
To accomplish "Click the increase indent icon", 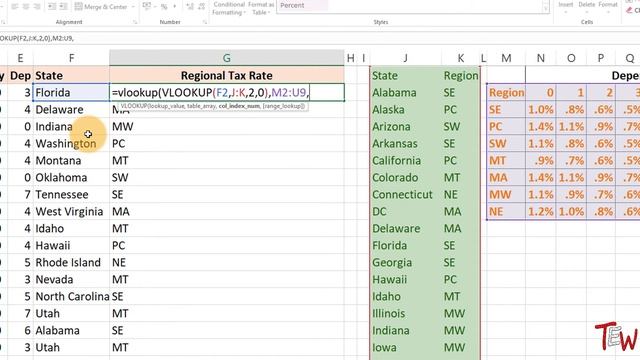I will 64,7.
